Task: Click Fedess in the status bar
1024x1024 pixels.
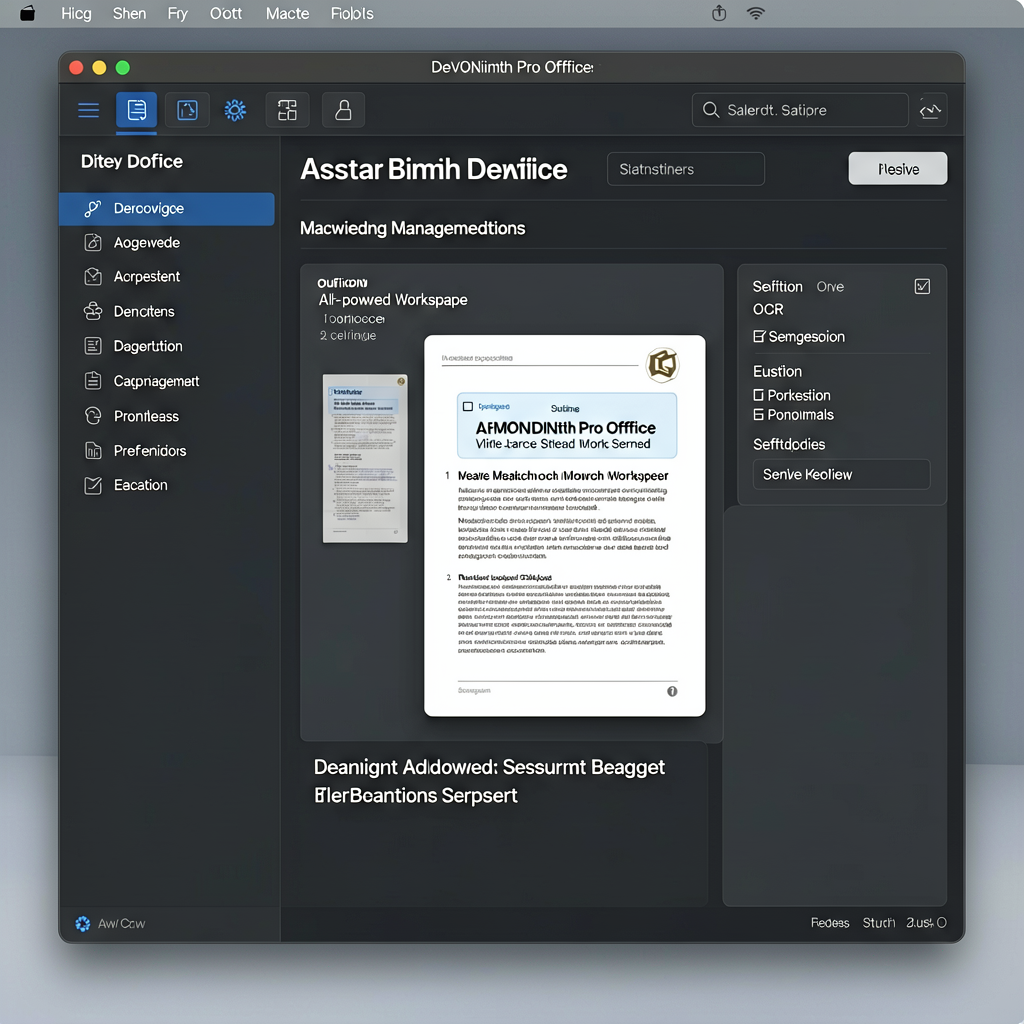Action: point(830,923)
